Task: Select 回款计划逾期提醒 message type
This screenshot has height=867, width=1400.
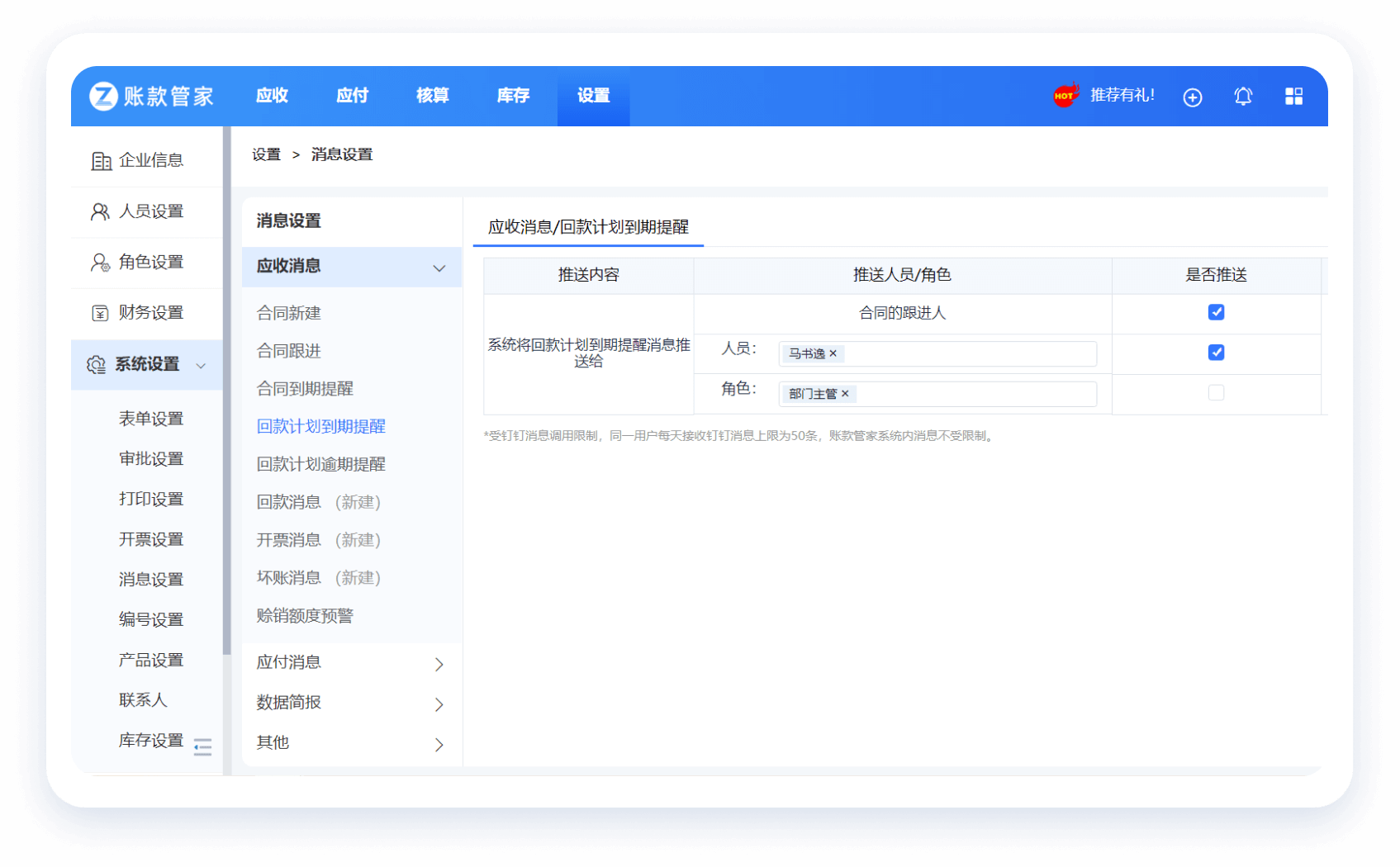Action: click(320, 465)
